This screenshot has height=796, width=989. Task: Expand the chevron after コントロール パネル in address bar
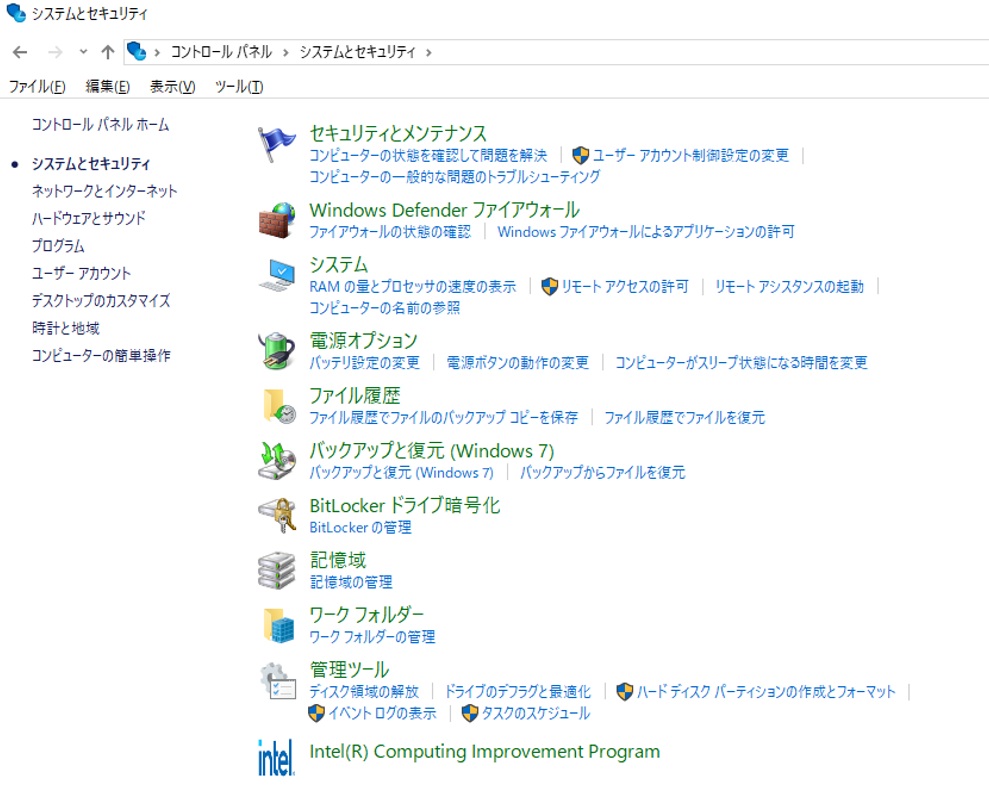pos(286,52)
